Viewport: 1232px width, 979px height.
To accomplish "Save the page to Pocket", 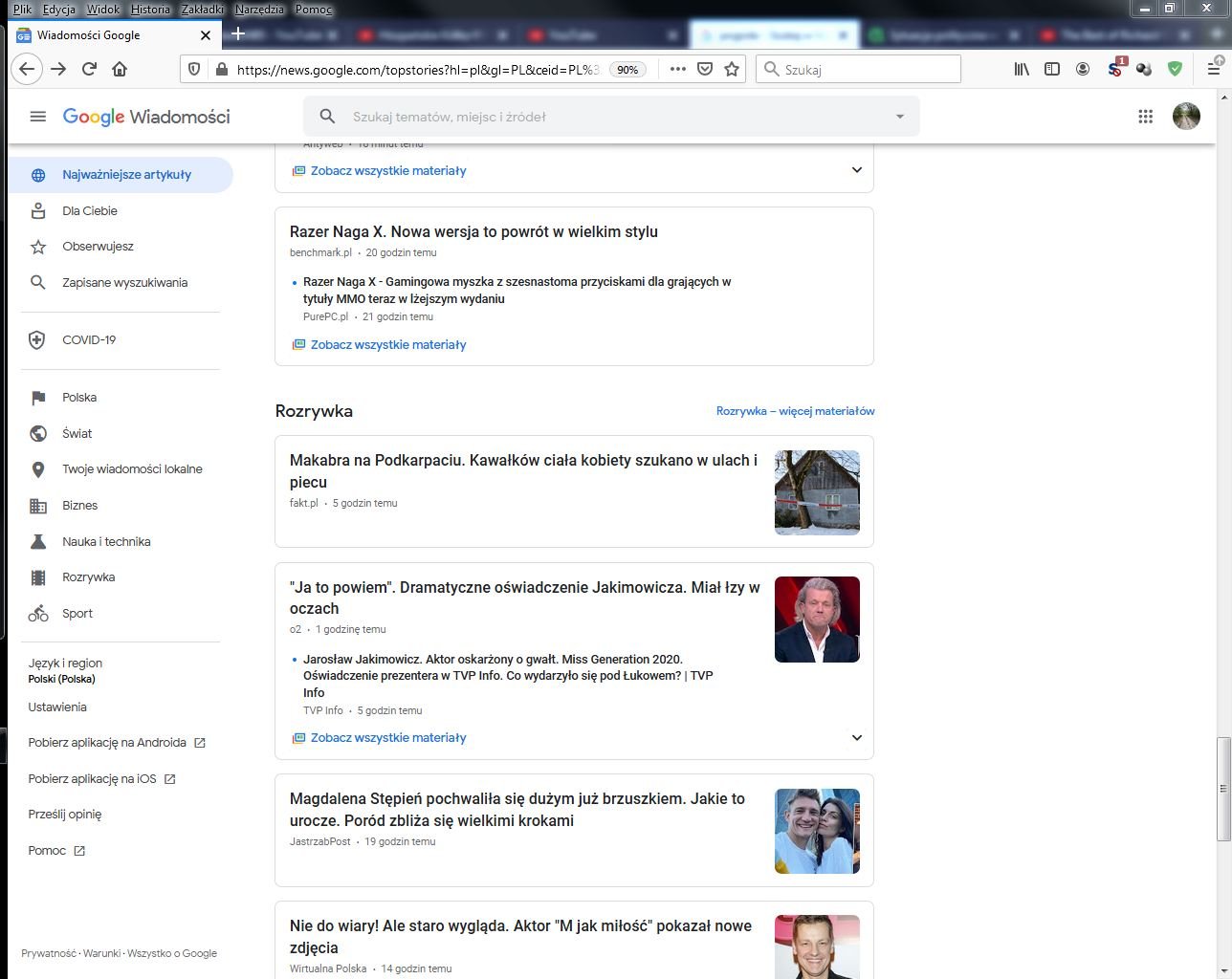I will pos(705,69).
